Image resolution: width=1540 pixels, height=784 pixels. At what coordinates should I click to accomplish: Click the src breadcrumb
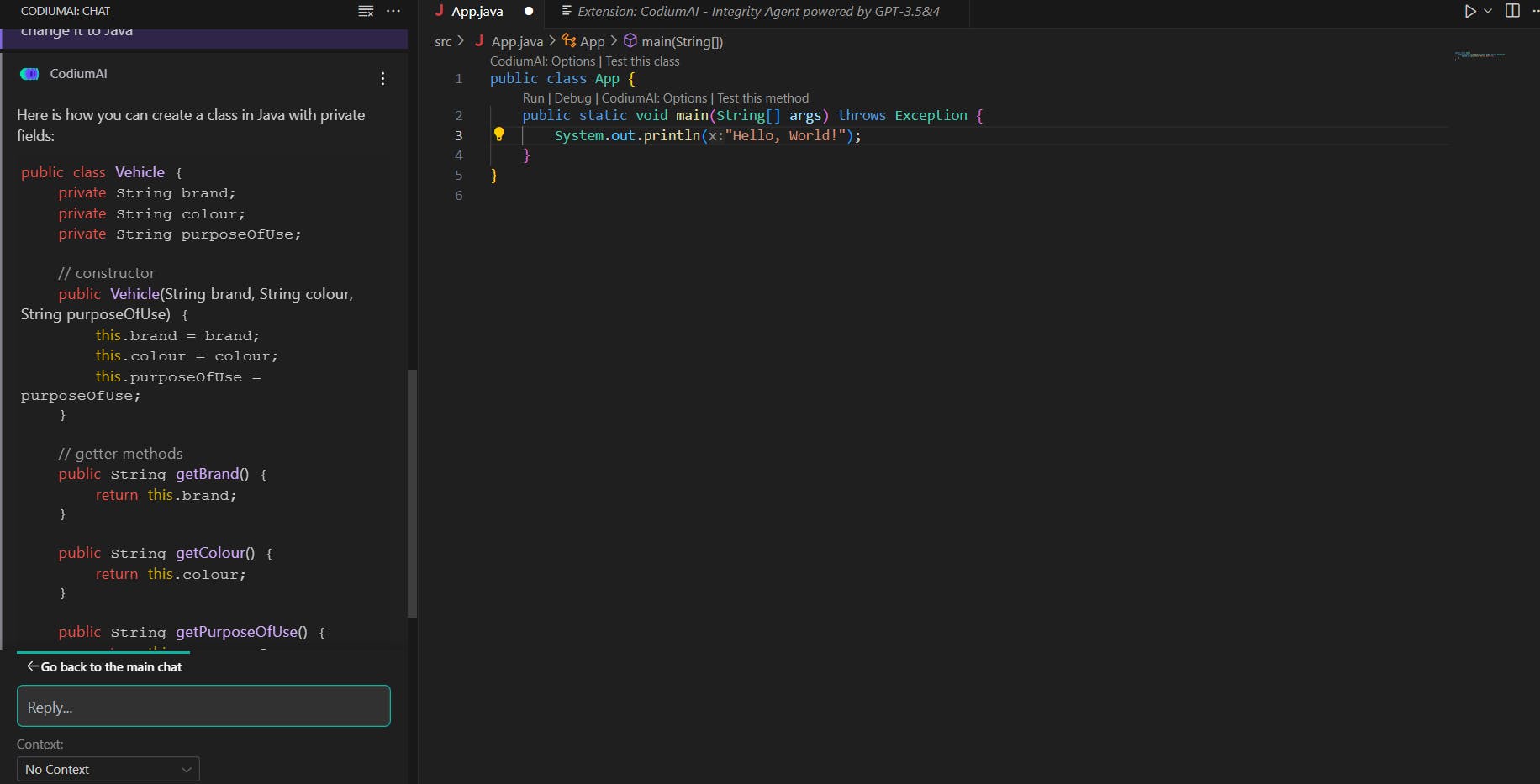tap(443, 41)
